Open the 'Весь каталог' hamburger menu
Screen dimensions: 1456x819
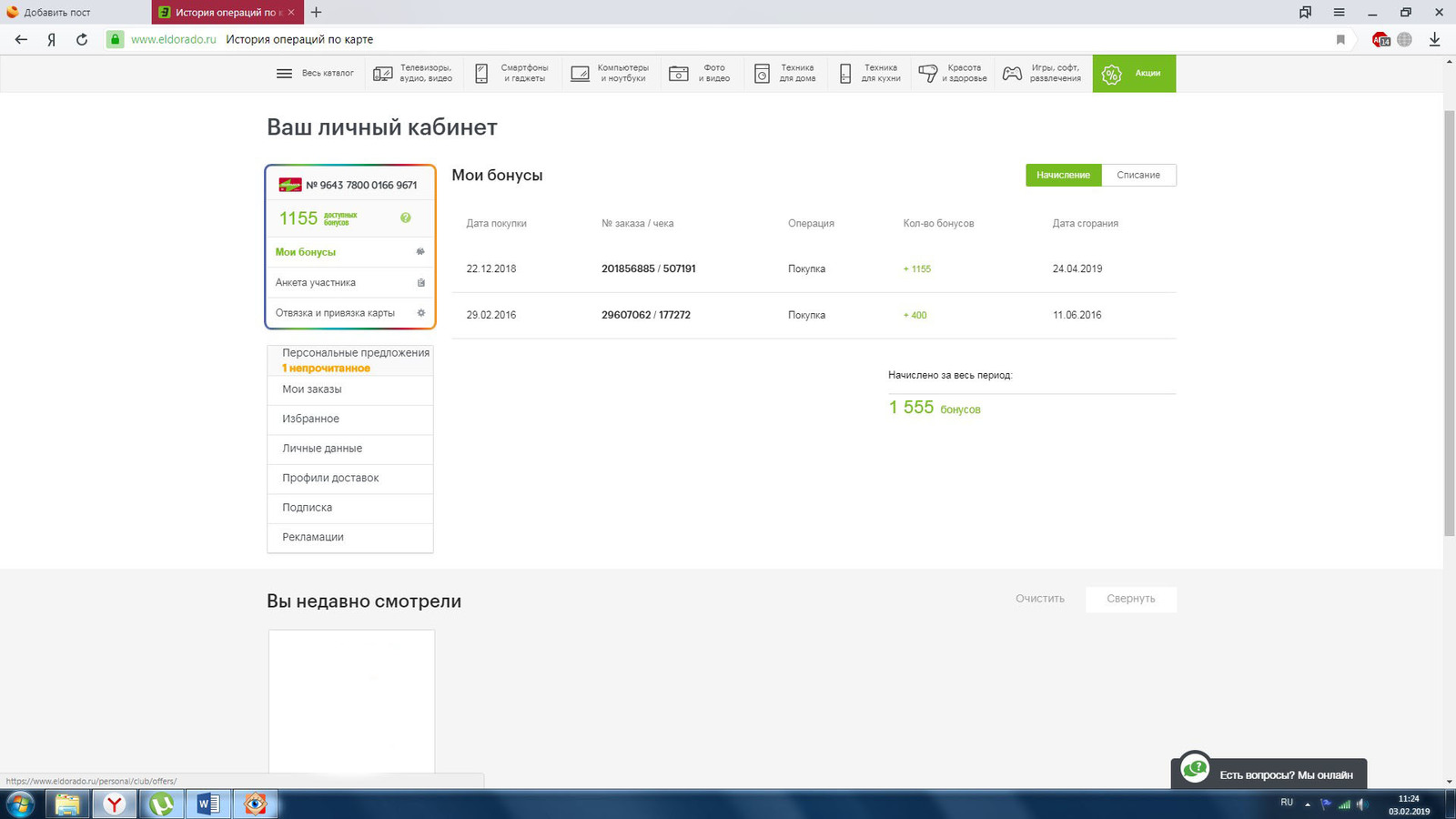tap(315, 73)
